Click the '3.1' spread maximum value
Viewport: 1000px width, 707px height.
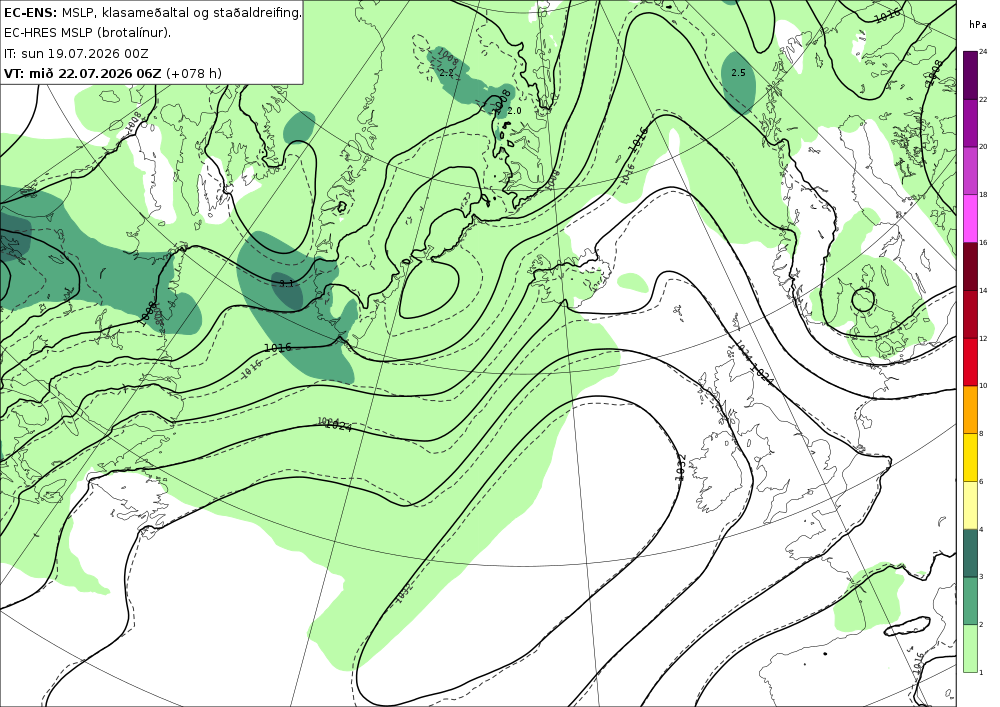point(286,283)
